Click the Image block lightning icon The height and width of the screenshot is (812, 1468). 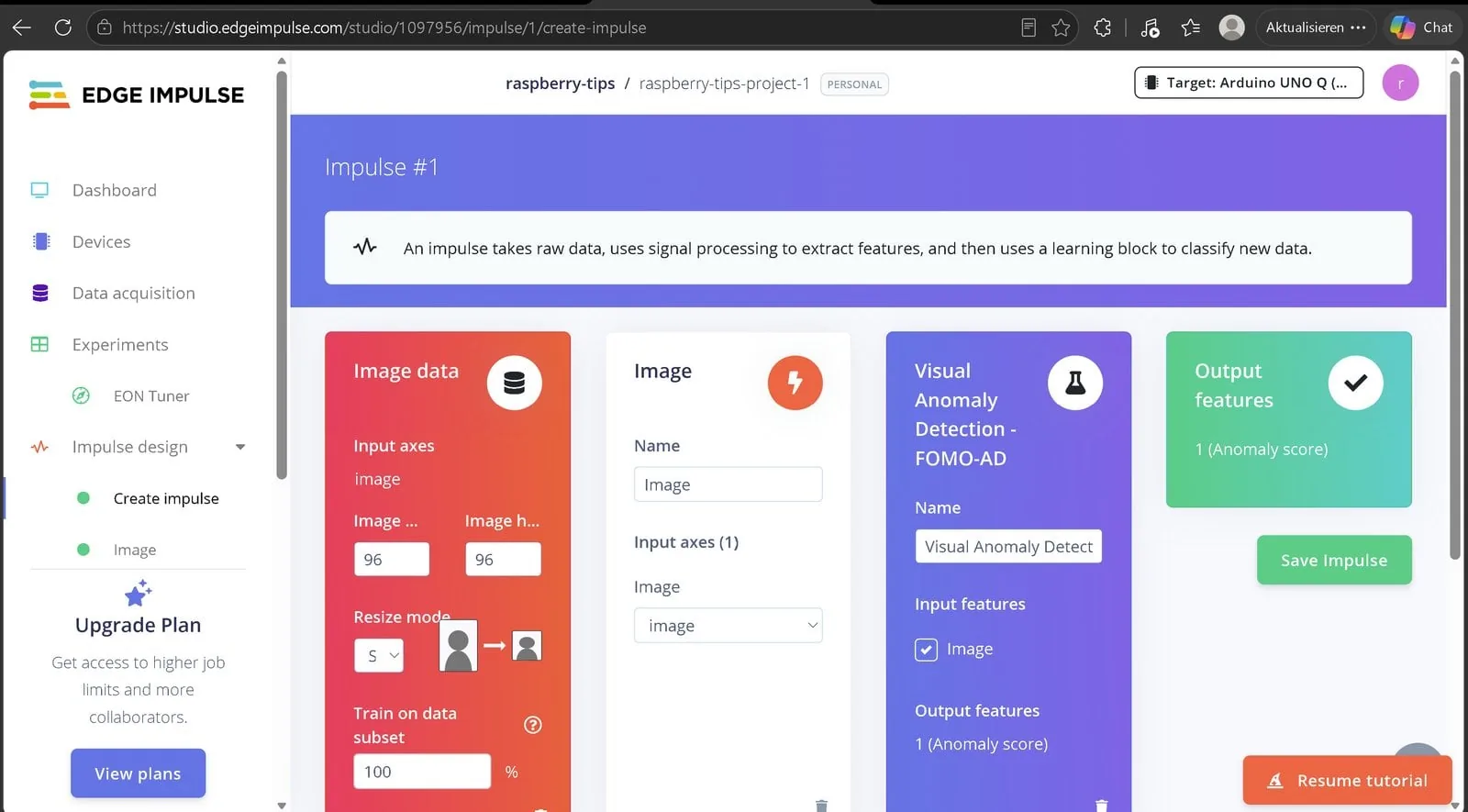795,383
